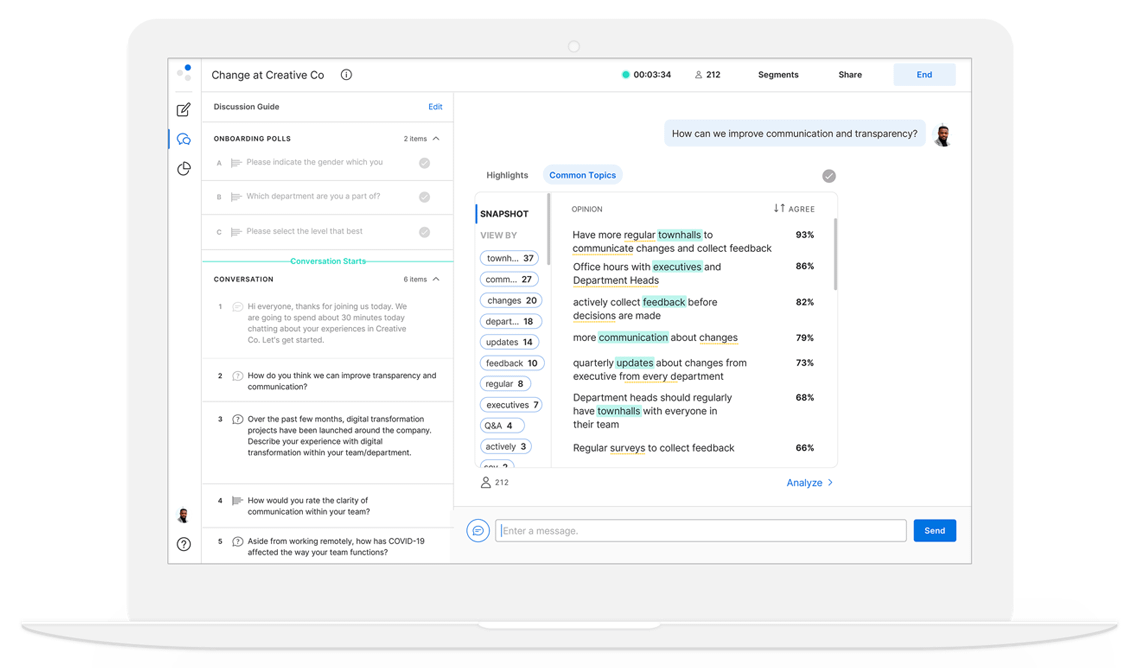Filter by the depart... 18 topic chip

coord(510,321)
